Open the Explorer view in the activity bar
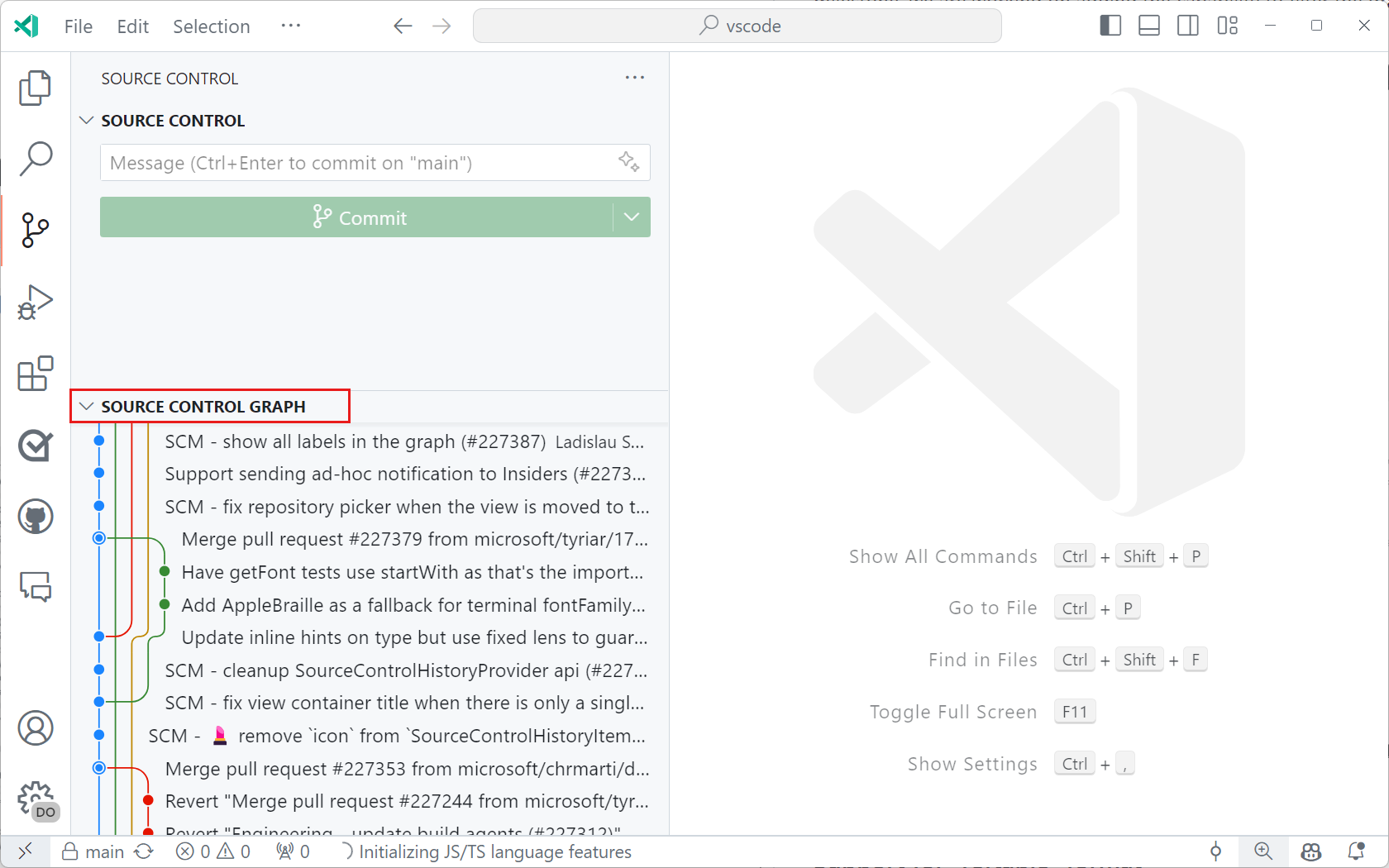The height and width of the screenshot is (868, 1389). [35, 88]
